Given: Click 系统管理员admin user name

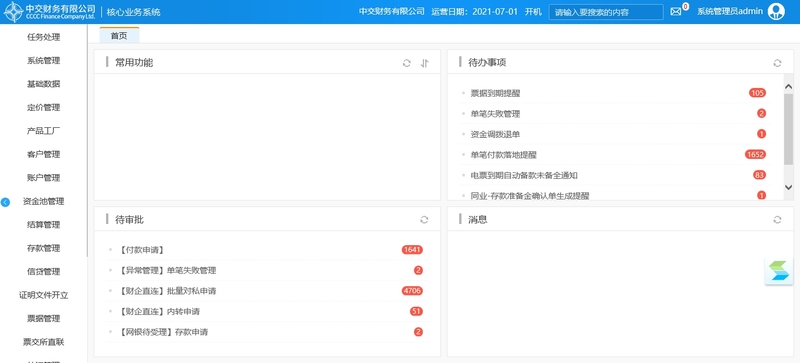Looking at the screenshot, I should [730, 11].
